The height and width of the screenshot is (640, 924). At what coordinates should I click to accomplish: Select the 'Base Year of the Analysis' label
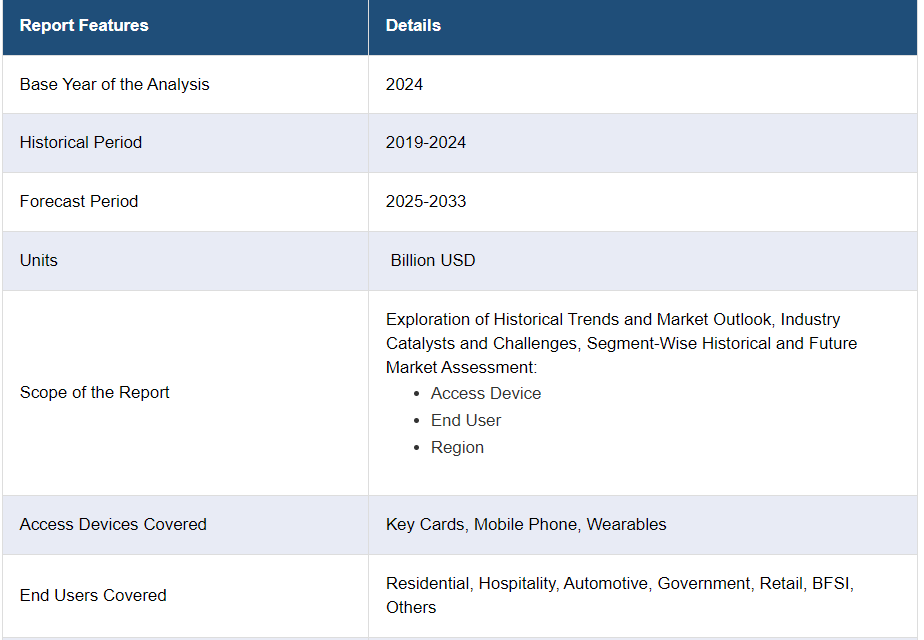(x=114, y=84)
